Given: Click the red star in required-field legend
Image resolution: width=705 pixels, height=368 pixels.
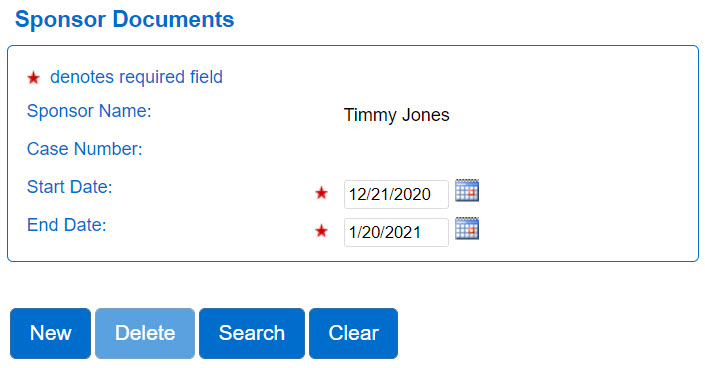Looking at the screenshot, I should pos(33,78).
